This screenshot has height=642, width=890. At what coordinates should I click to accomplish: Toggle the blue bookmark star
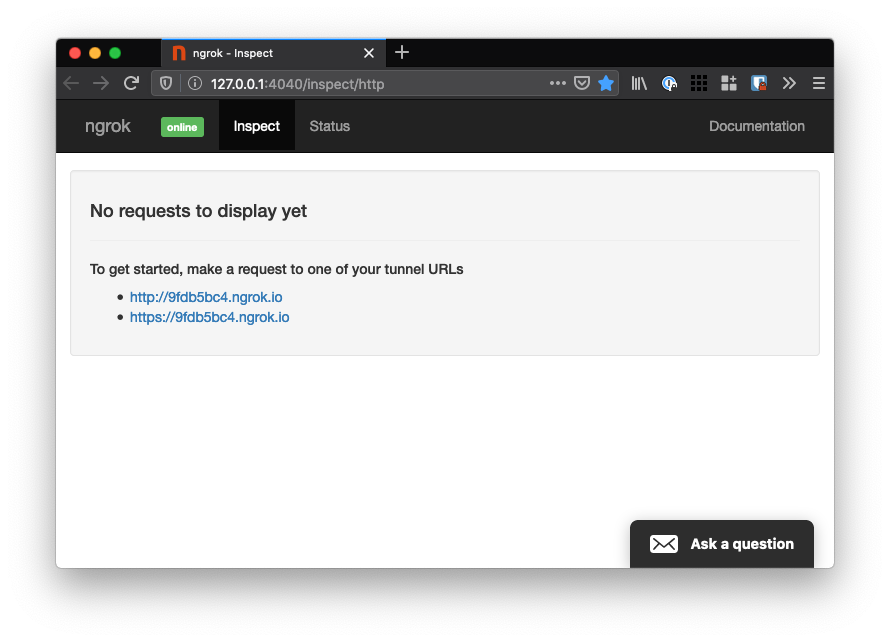coord(606,83)
